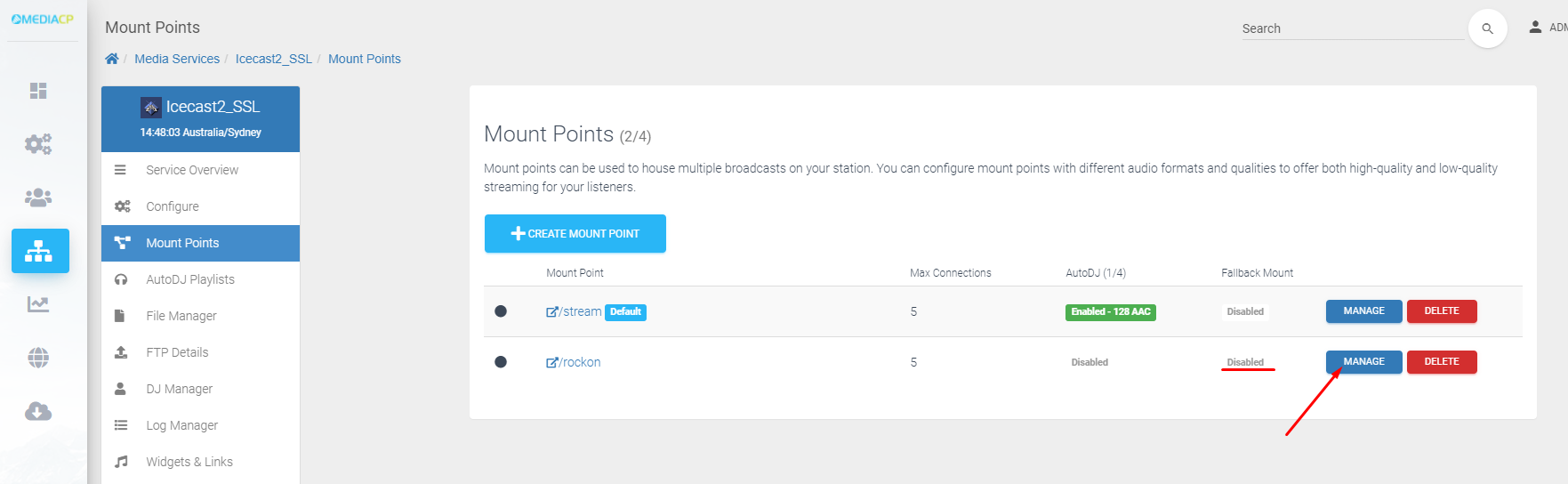Click into the Search input field
The height and width of the screenshot is (484, 1568).
[x=1352, y=28]
